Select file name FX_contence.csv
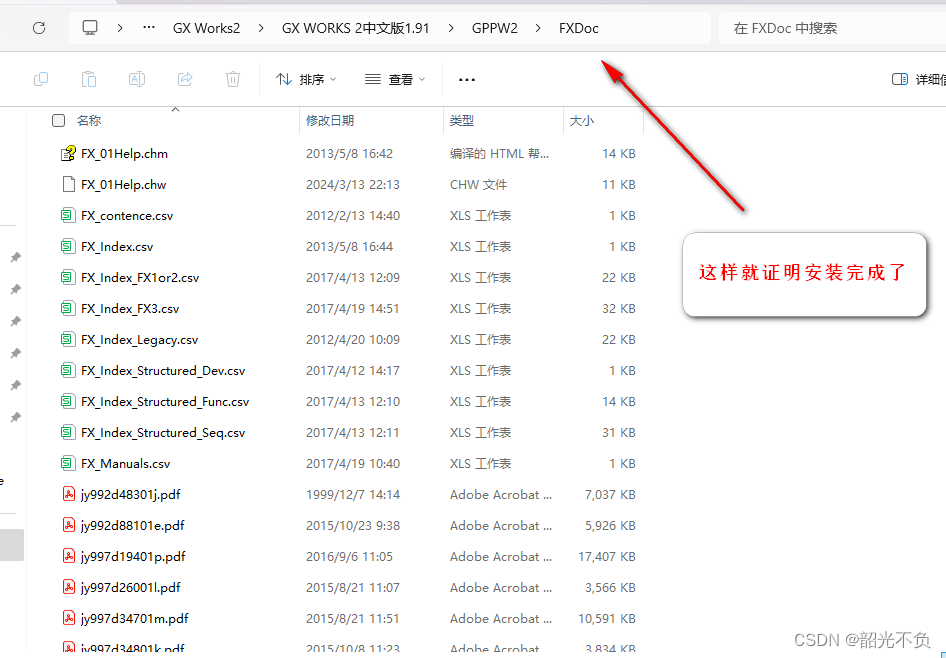The height and width of the screenshot is (658, 946). [x=127, y=215]
